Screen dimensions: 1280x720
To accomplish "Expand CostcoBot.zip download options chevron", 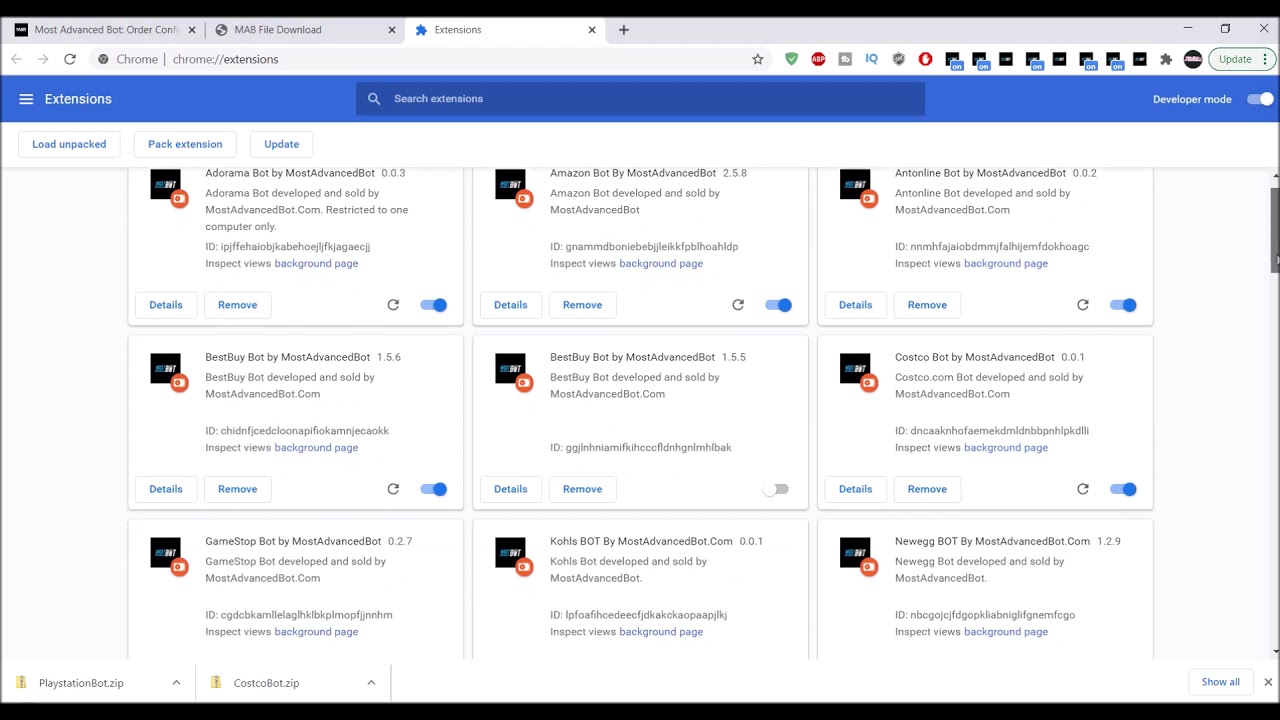I will 371,683.
